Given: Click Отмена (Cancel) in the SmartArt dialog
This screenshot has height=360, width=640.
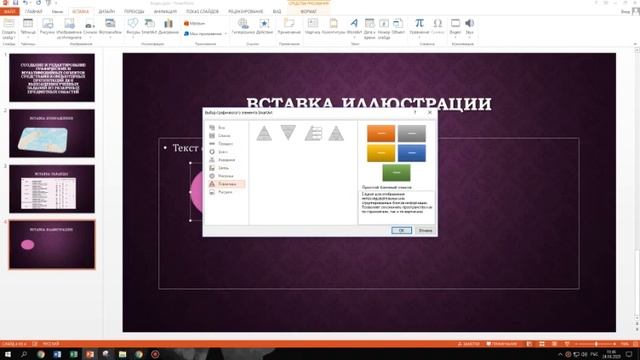Looking at the screenshot, I should (425, 231).
